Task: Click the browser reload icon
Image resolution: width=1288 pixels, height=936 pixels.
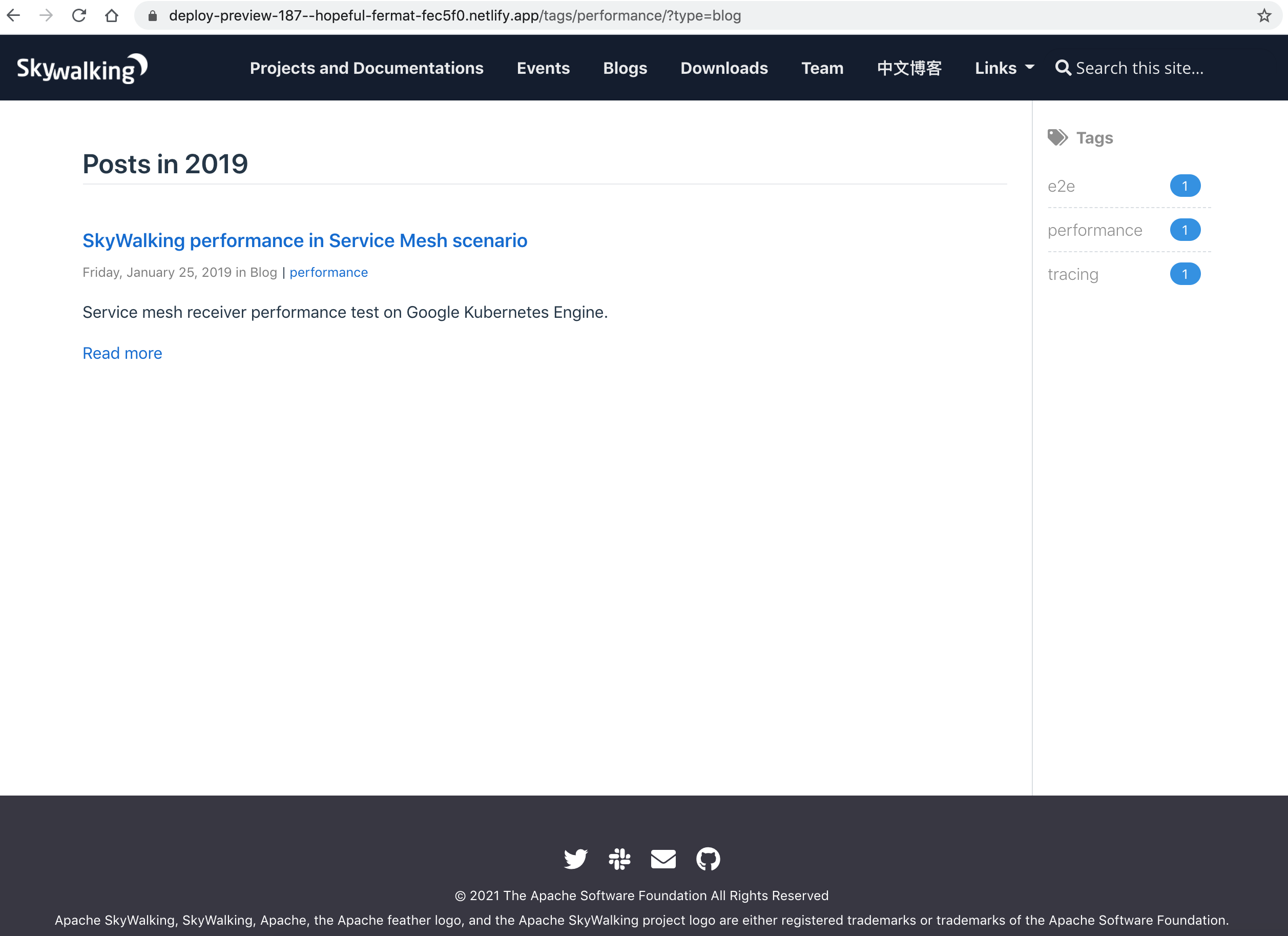Action: click(79, 15)
